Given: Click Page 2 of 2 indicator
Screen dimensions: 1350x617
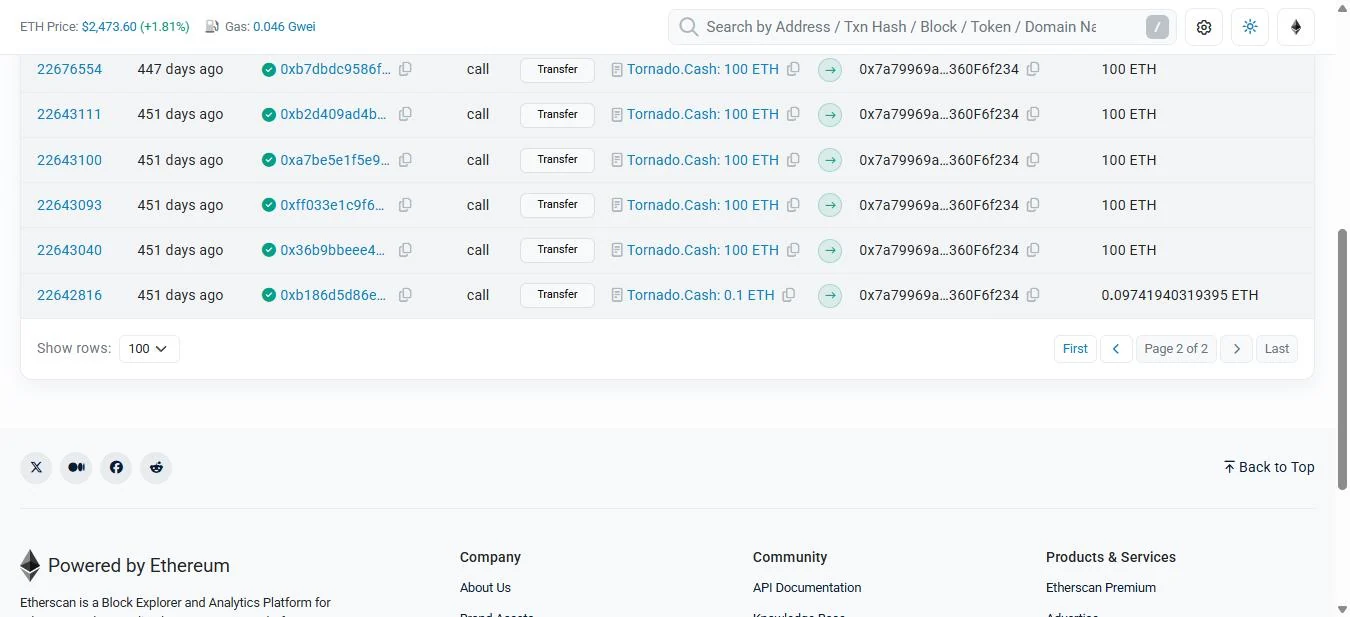Looking at the screenshot, I should tap(1176, 349).
